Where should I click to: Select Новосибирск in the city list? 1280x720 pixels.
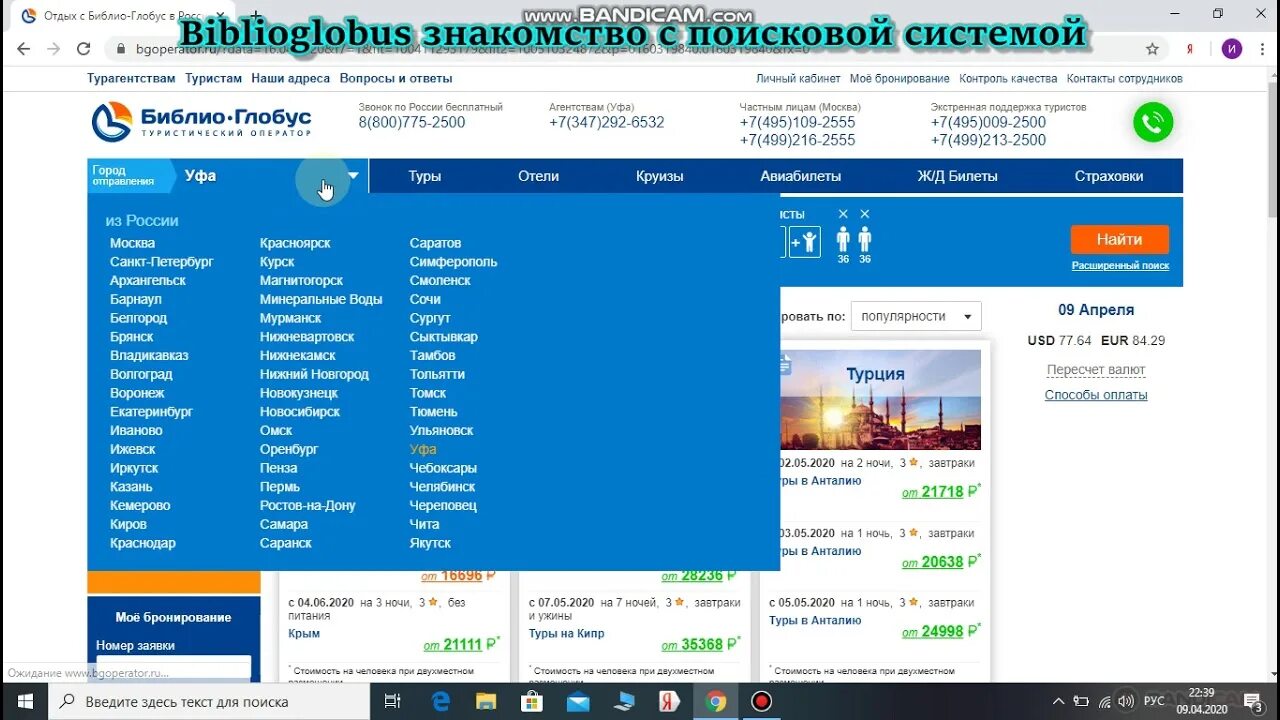(x=300, y=412)
